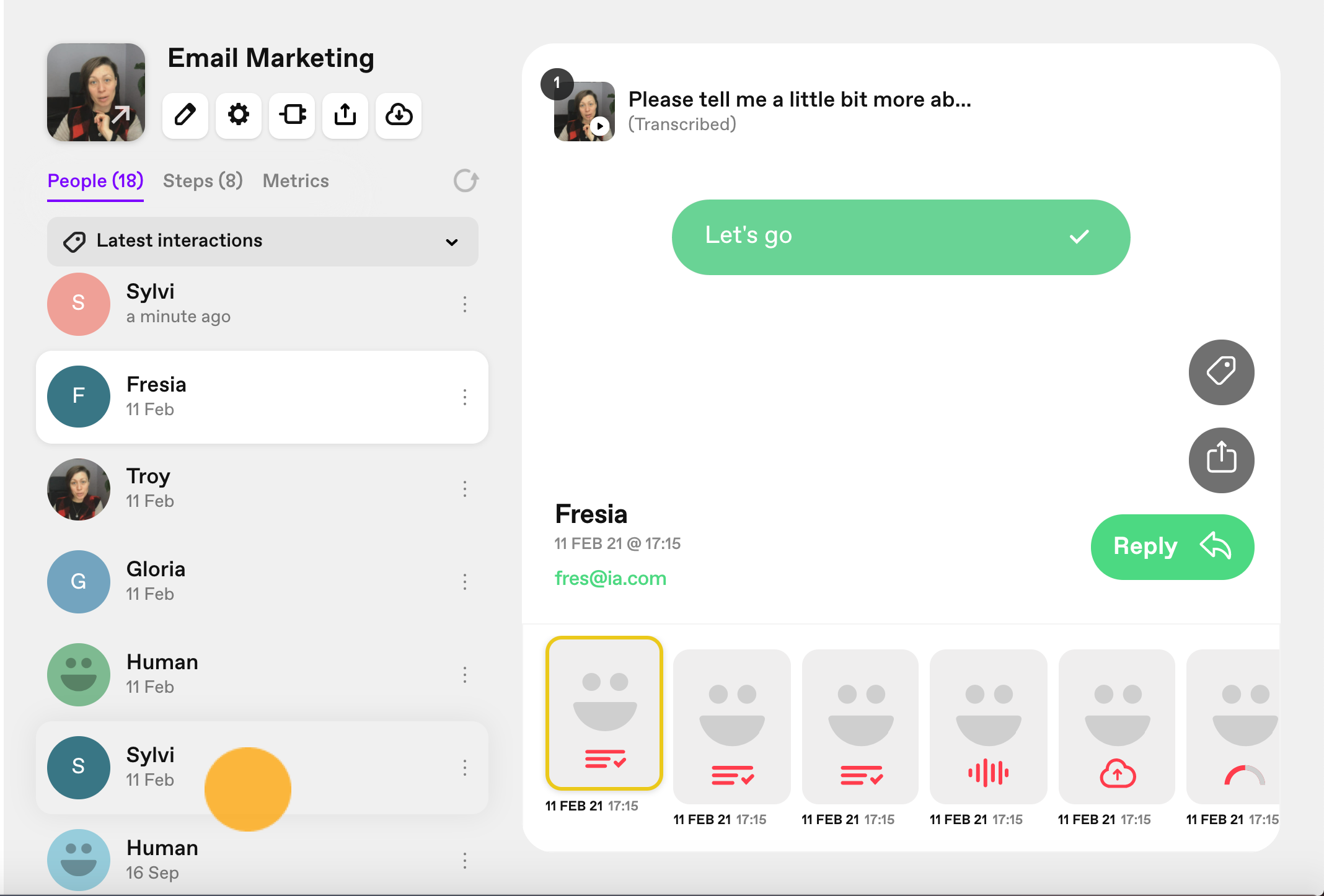Viewport: 1324px width, 896px height.
Task: Open the more menu for first Sylvi
Action: tap(465, 304)
